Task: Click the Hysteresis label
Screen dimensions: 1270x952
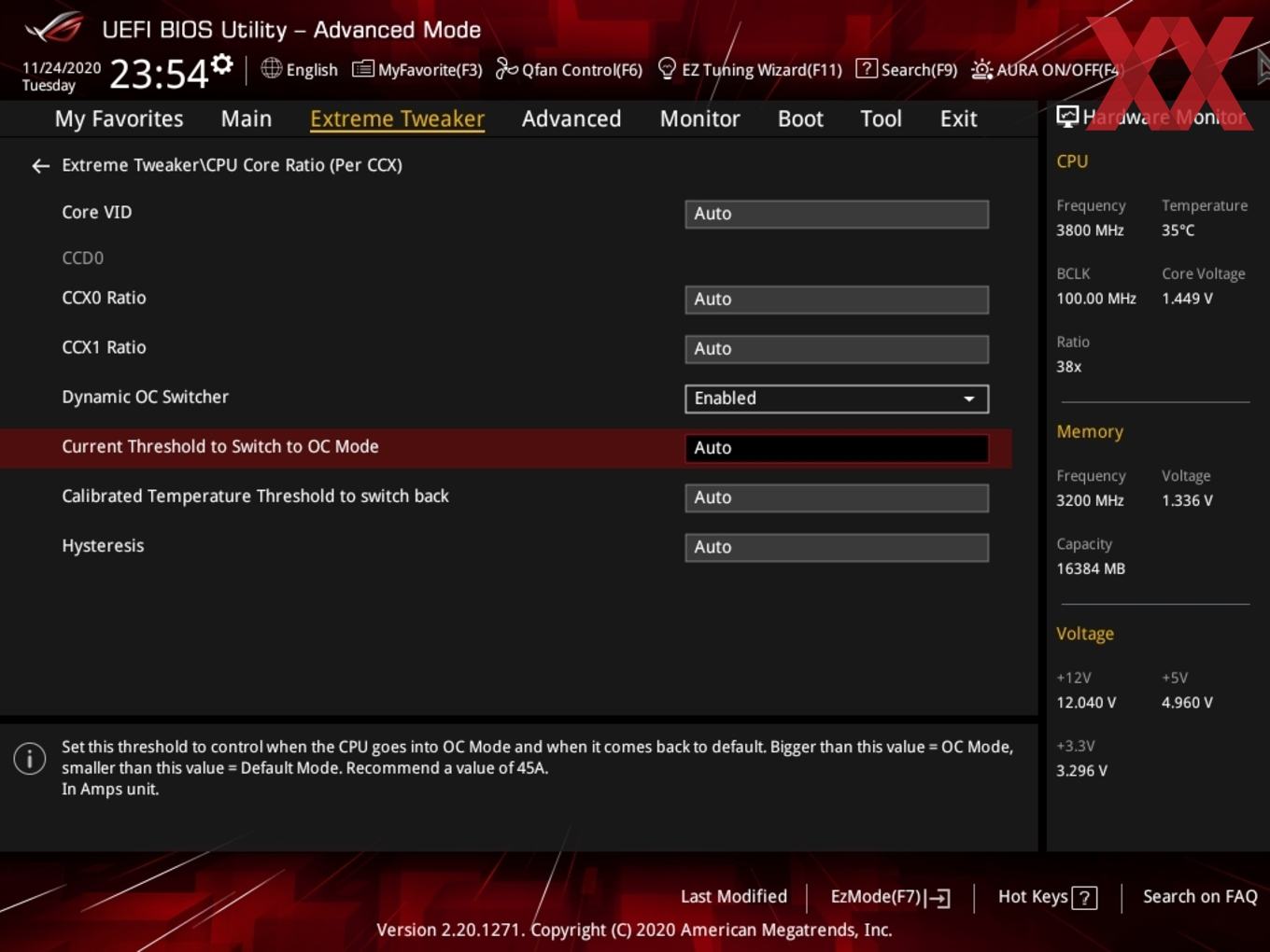Action: (x=103, y=546)
